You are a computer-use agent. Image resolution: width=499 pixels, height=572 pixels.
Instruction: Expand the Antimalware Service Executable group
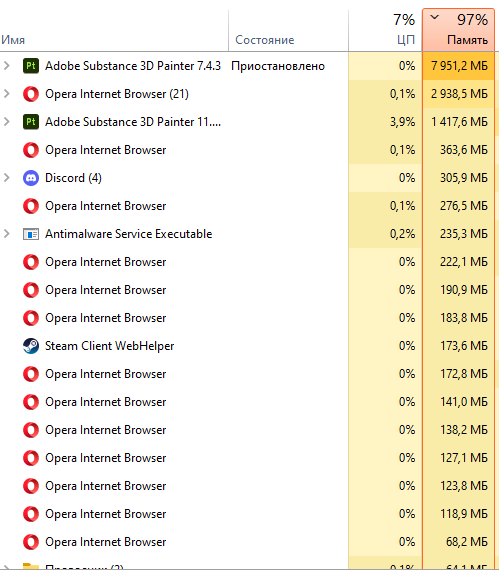(x=7, y=234)
